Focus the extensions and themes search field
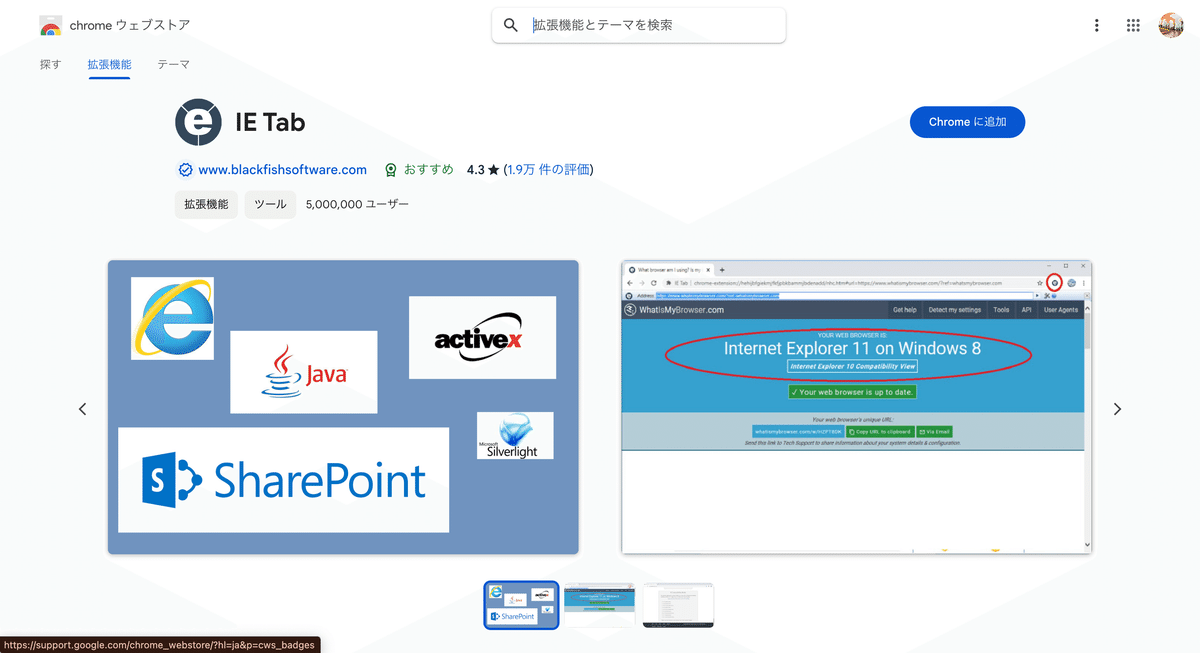Viewport: 1200px width, 653px height. tap(639, 25)
